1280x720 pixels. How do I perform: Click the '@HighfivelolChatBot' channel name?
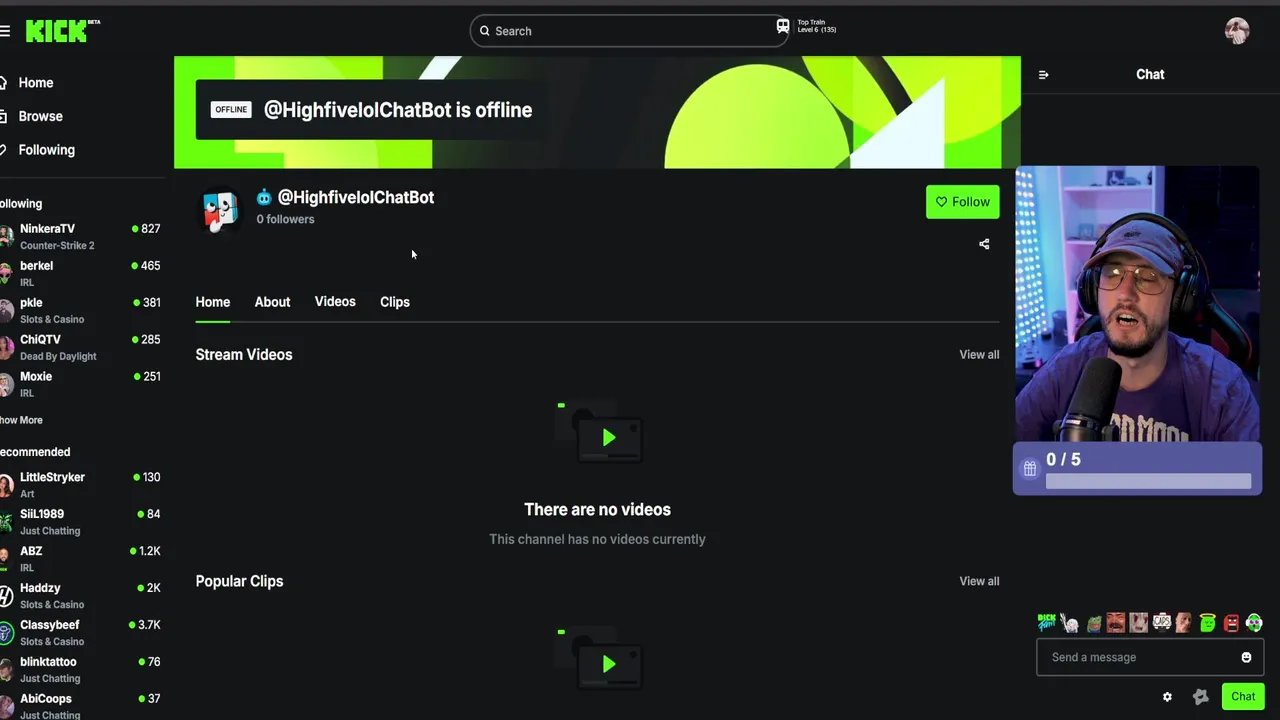pyautogui.click(x=356, y=197)
